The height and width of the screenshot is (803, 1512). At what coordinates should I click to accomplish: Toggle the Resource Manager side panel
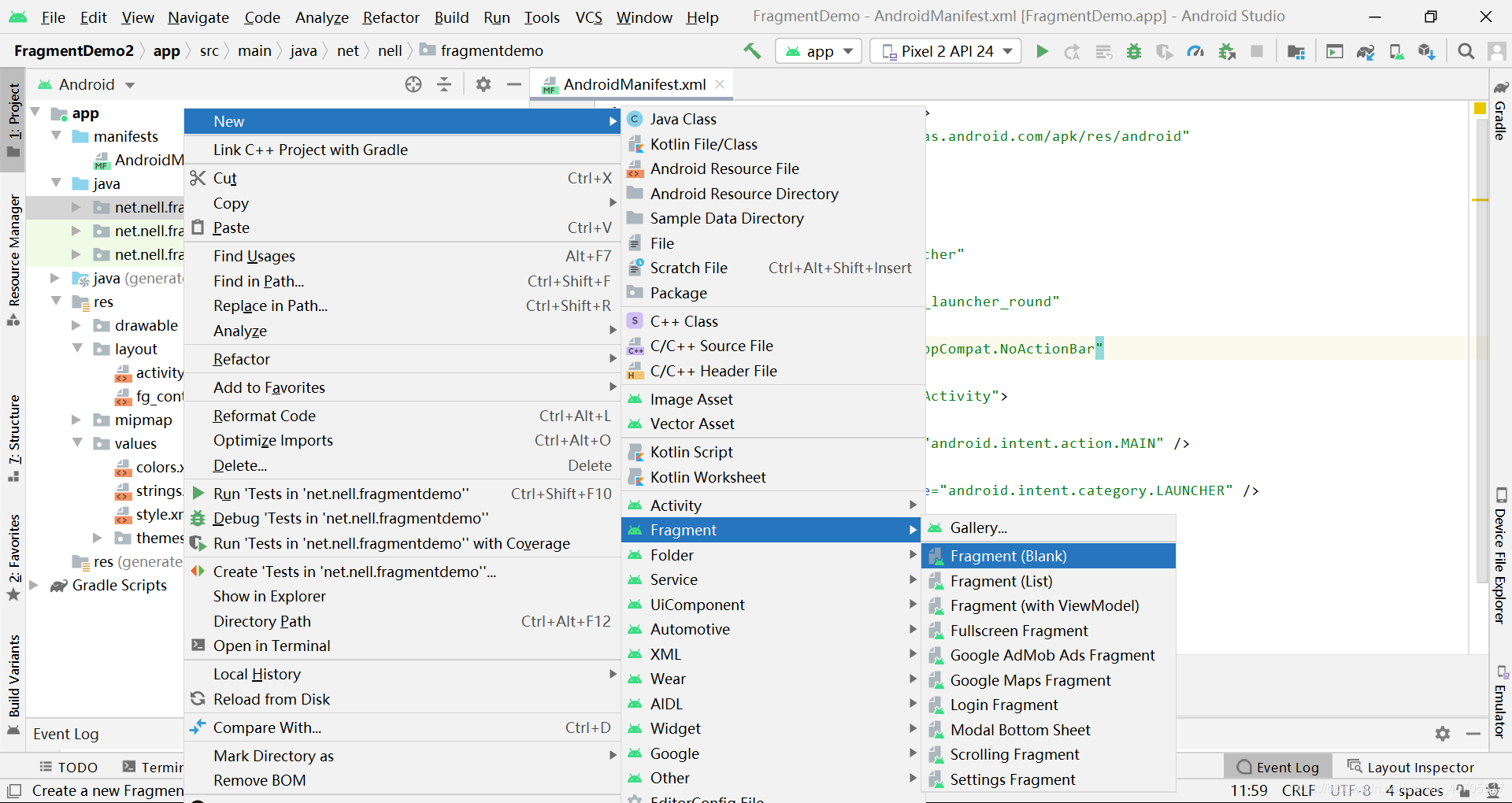[x=13, y=258]
